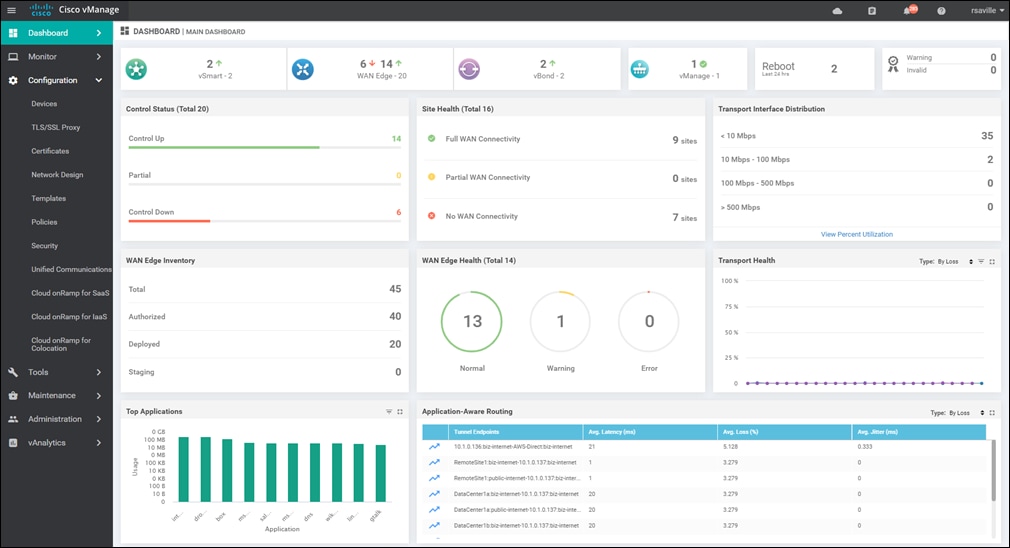Viewport: 1010px width, 548px height.
Task: Collapse the Configuration menu chevron
Action: click(x=99, y=80)
